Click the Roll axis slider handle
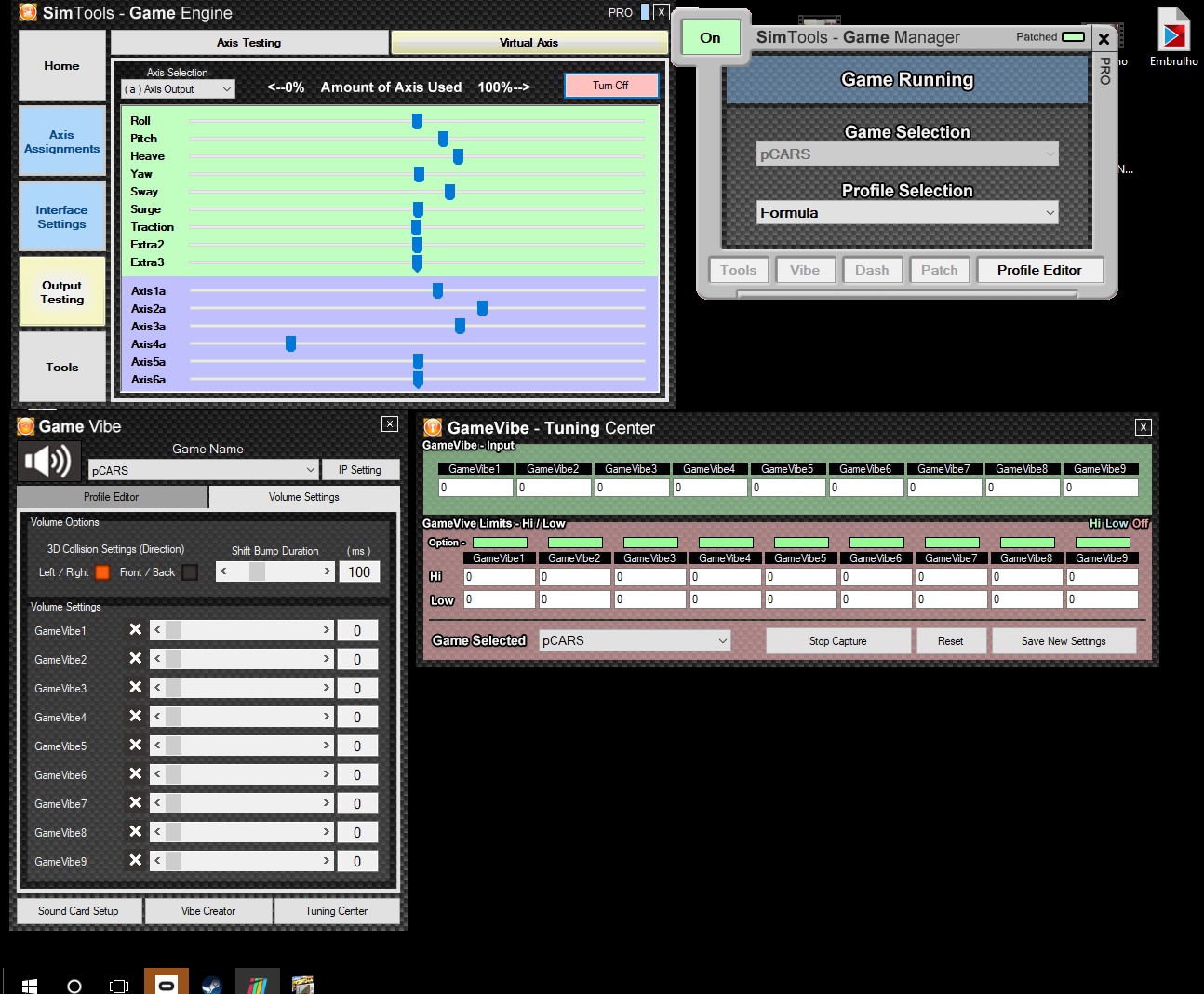 tap(418, 121)
